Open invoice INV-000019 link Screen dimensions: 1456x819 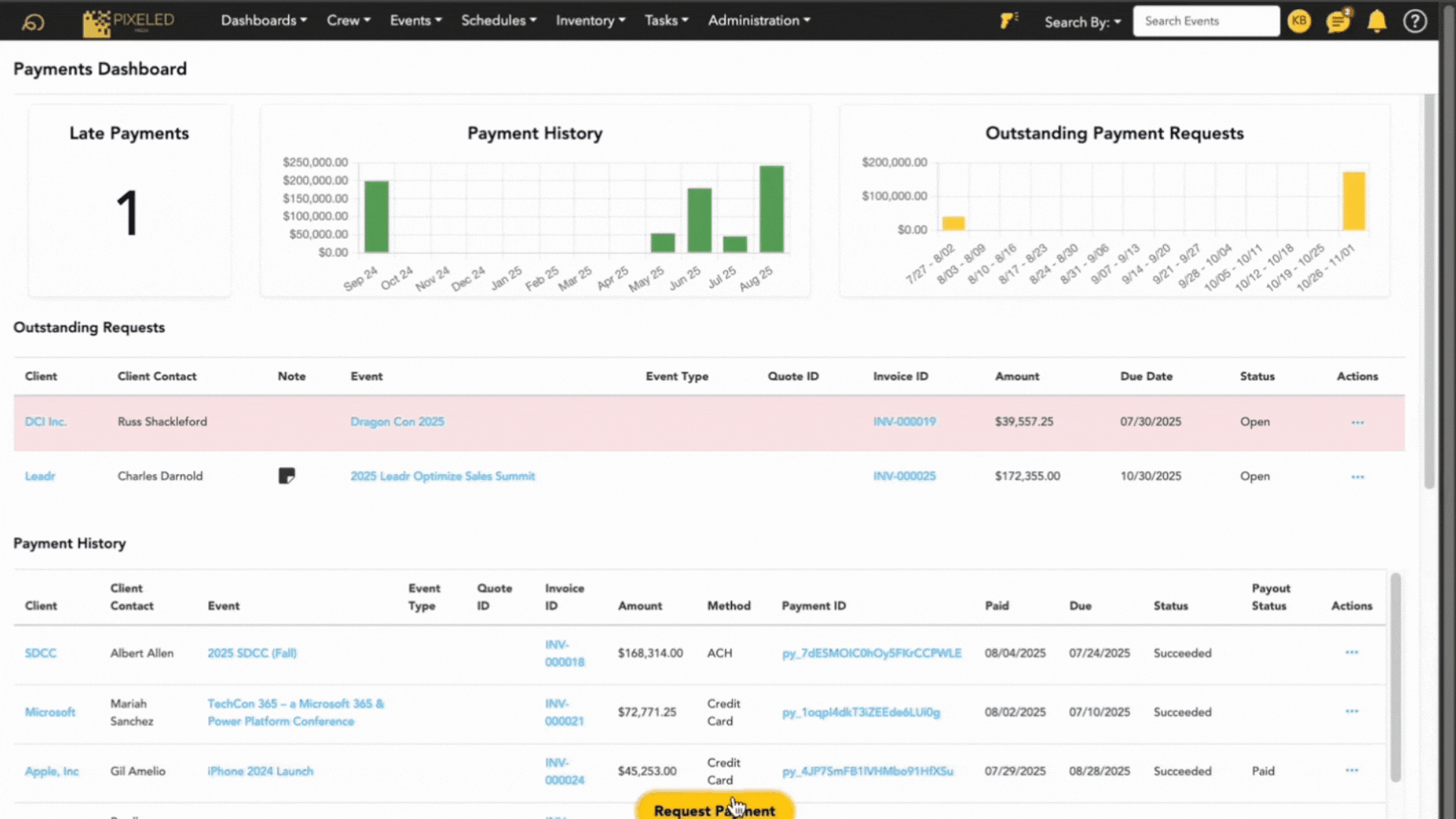coord(904,422)
